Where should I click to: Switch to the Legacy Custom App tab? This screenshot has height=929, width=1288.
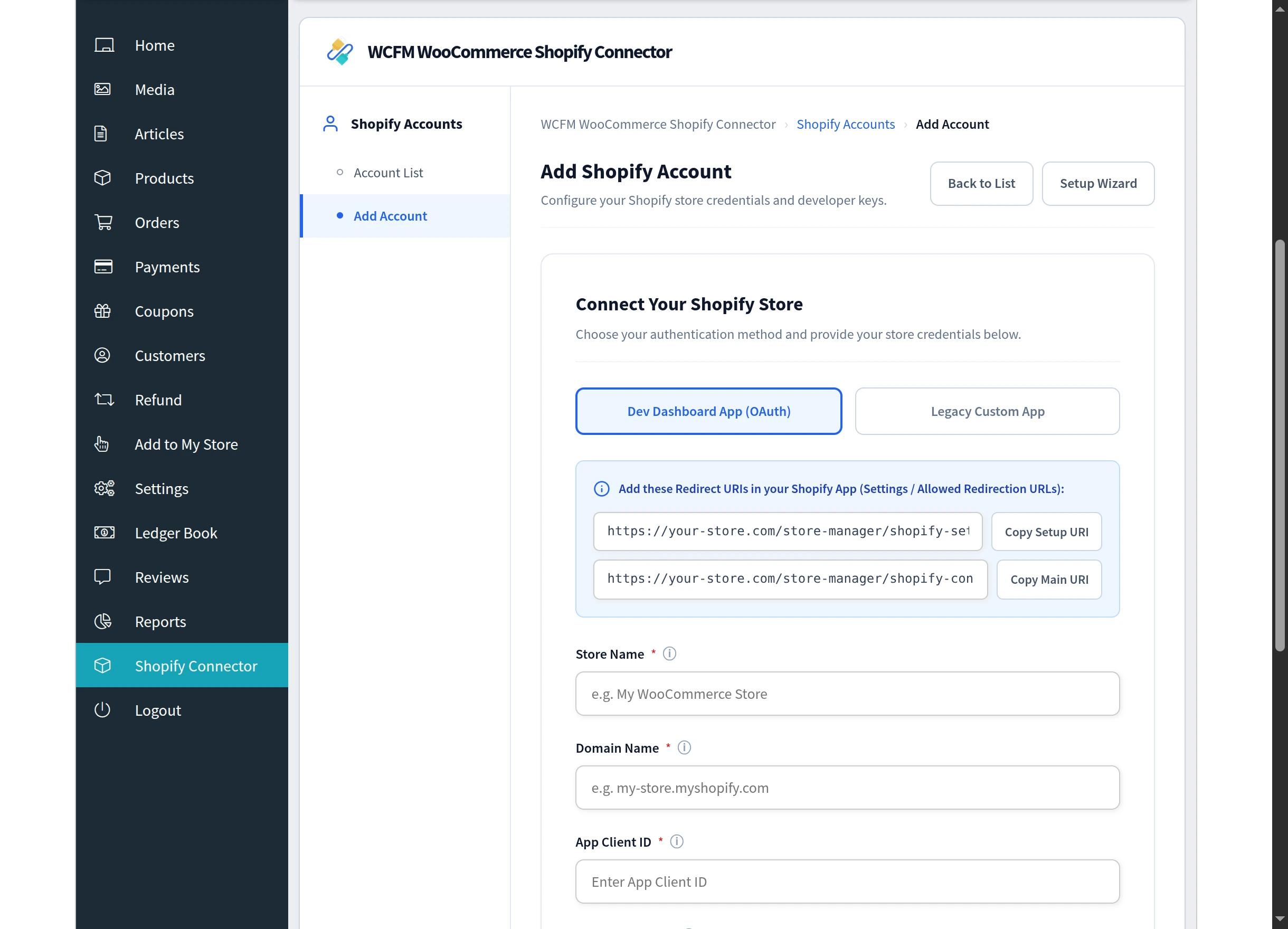[x=987, y=411]
